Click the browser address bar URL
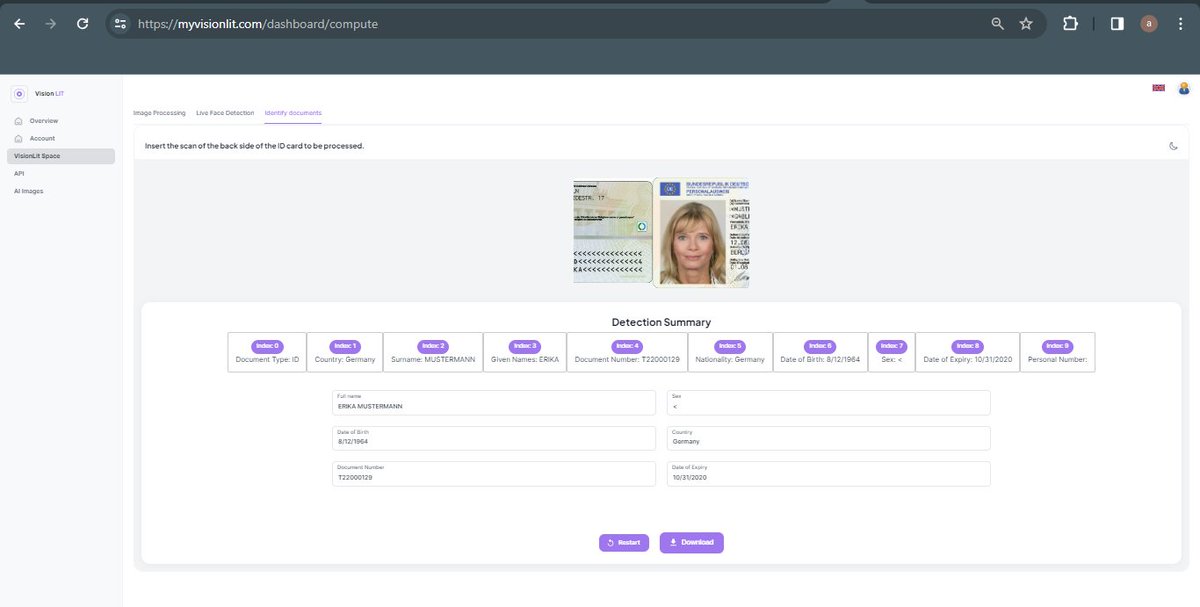This screenshot has height=607, width=1200. (x=258, y=23)
